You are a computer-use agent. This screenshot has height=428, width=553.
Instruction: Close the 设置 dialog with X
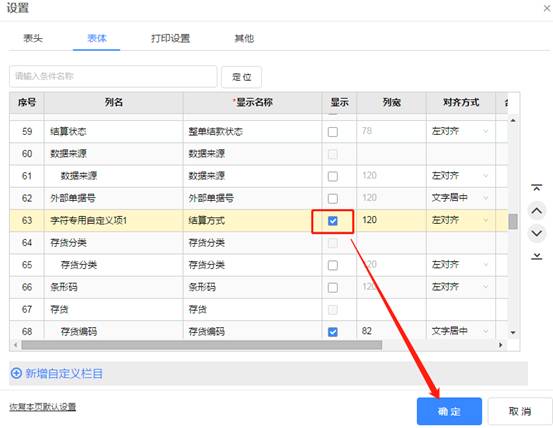coord(547,8)
